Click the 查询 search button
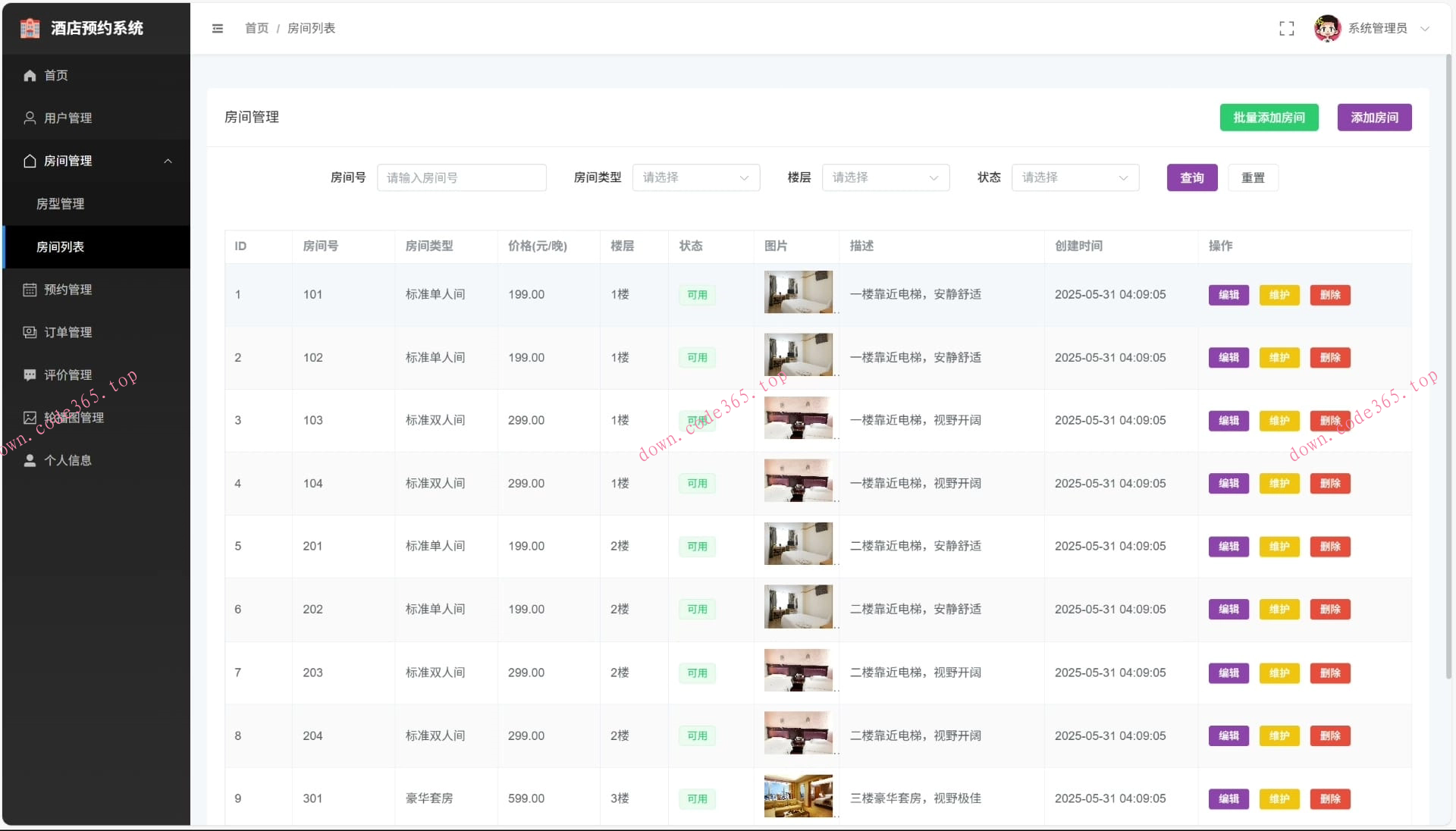This screenshot has width=1456, height=831. (1191, 177)
